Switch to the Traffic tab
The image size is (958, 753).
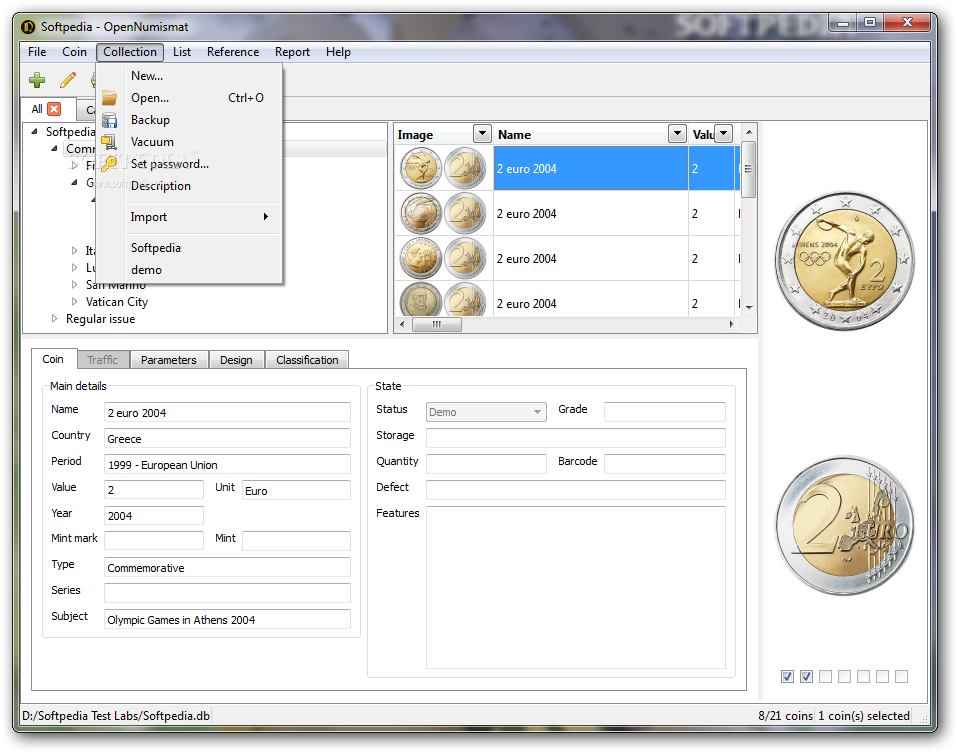click(103, 360)
